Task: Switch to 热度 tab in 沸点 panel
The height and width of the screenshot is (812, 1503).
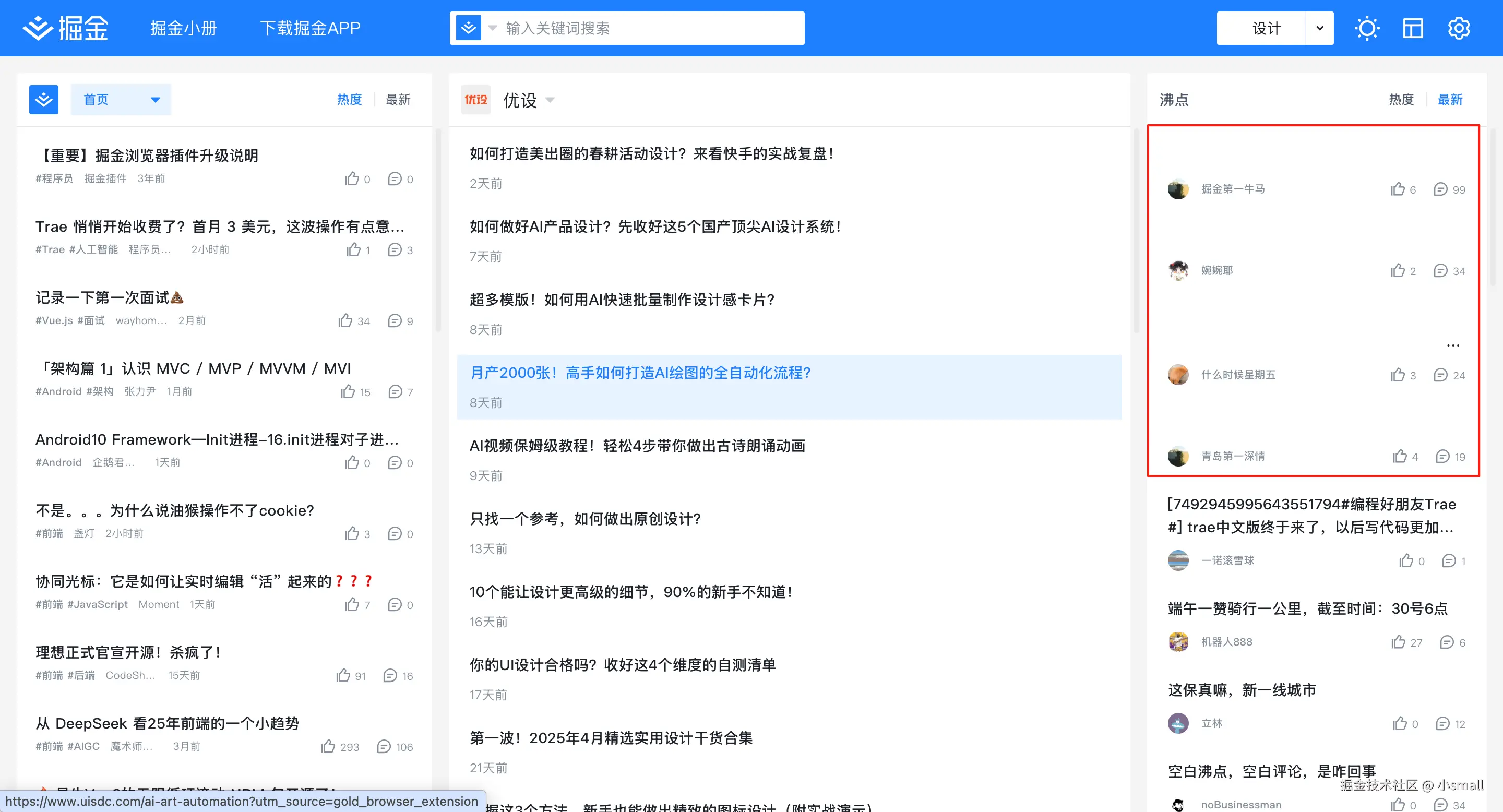Action: pyautogui.click(x=1400, y=99)
